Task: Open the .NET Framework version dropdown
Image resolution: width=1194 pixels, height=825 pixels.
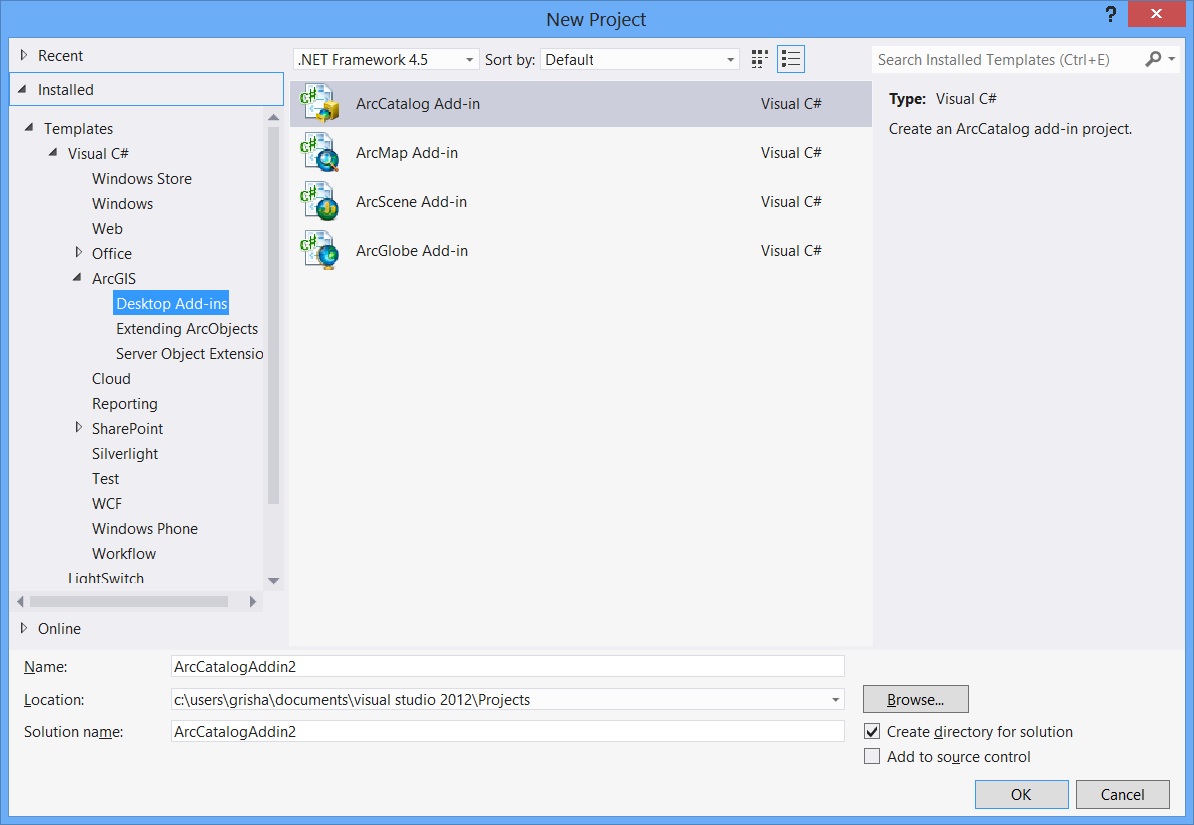Action: (386, 59)
